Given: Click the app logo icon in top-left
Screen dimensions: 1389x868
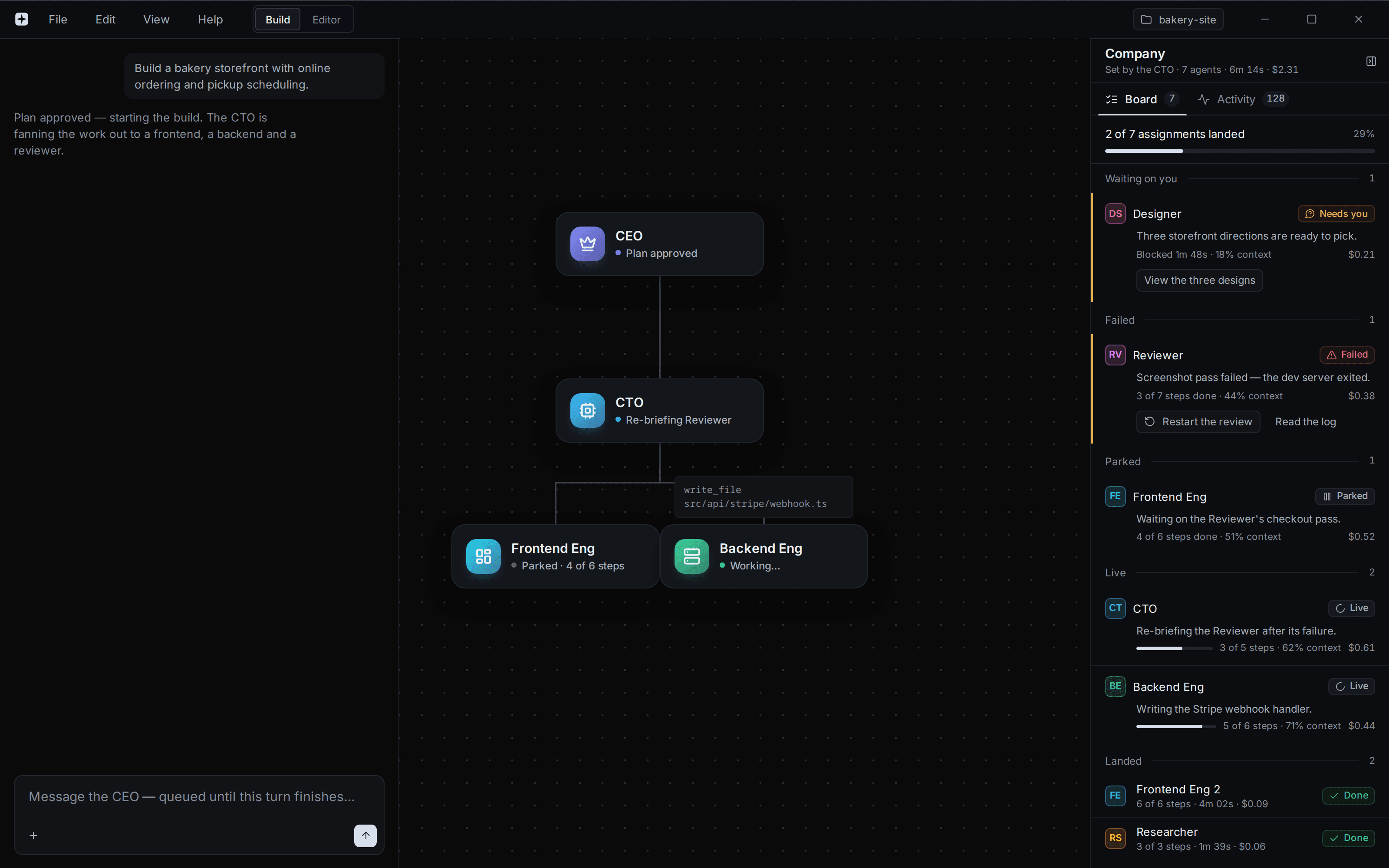Looking at the screenshot, I should point(22,20).
